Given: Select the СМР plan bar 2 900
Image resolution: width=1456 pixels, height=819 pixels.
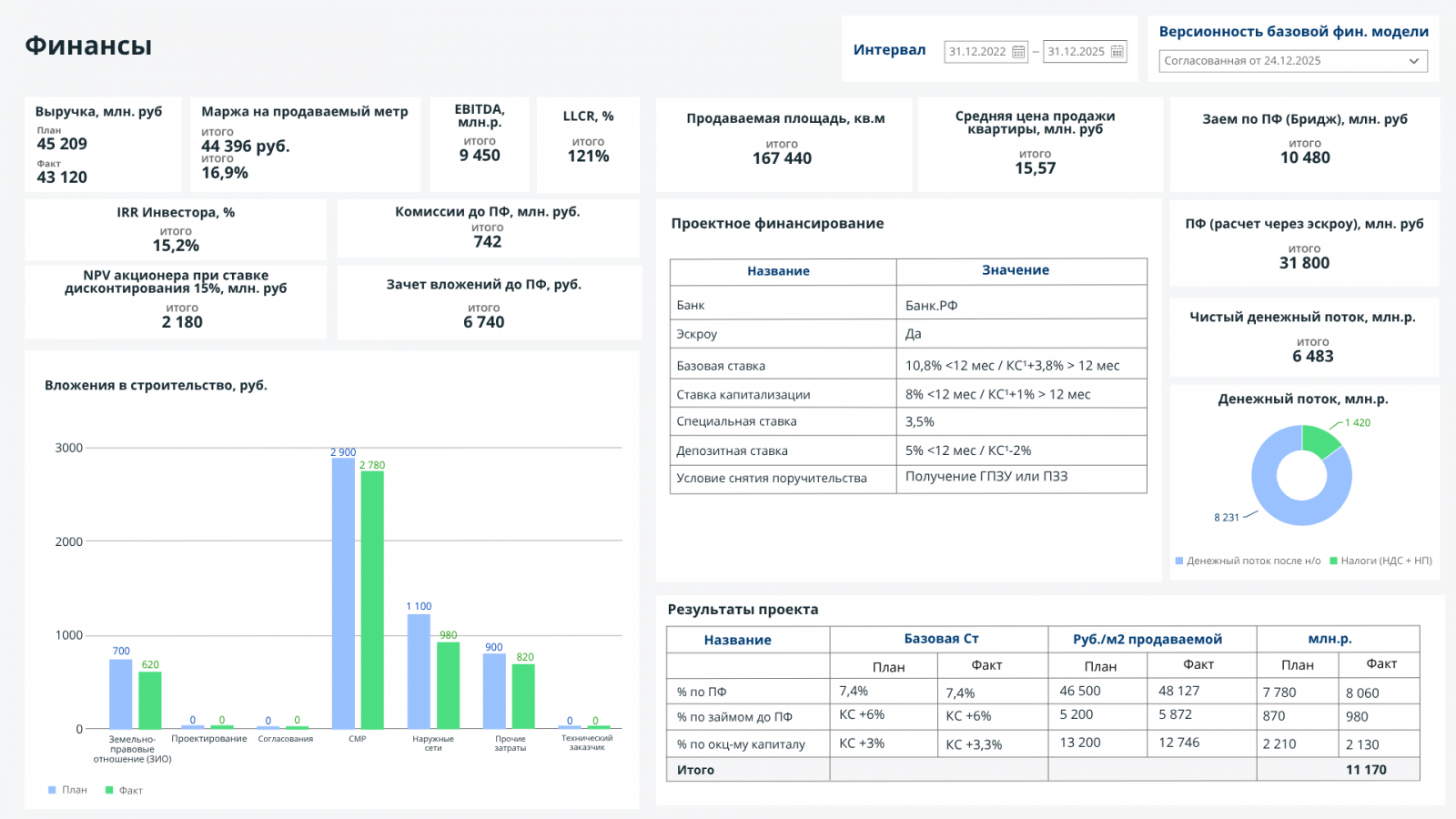Looking at the screenshot, I should pos(343,593).
